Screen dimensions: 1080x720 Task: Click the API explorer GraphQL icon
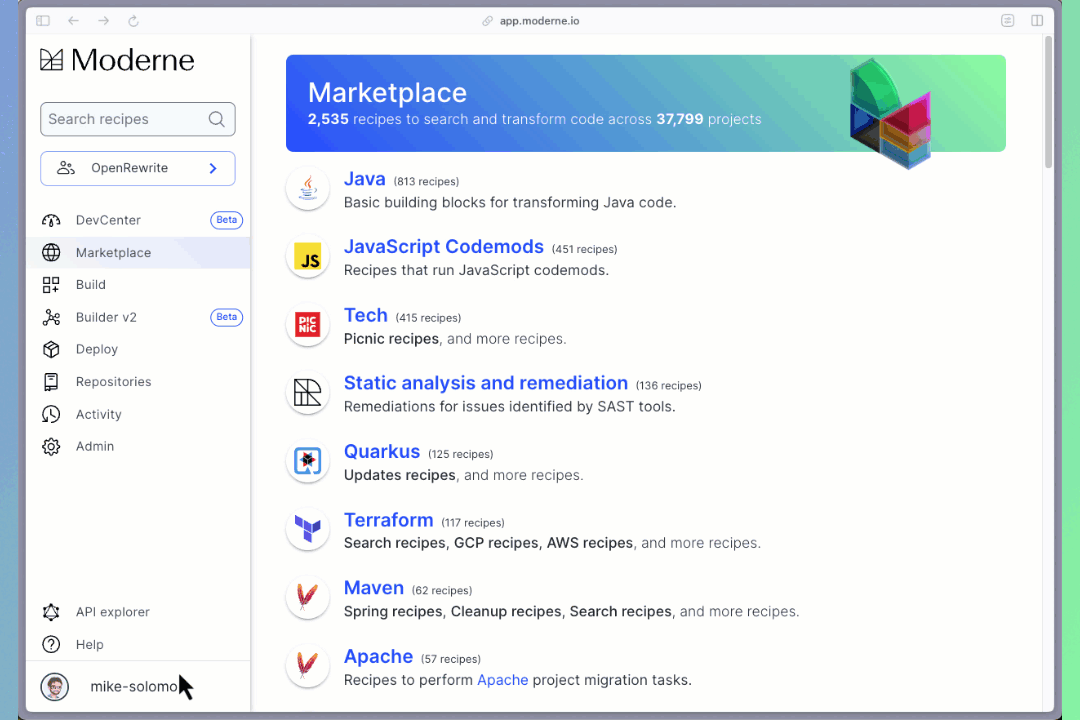click(51, 612)
